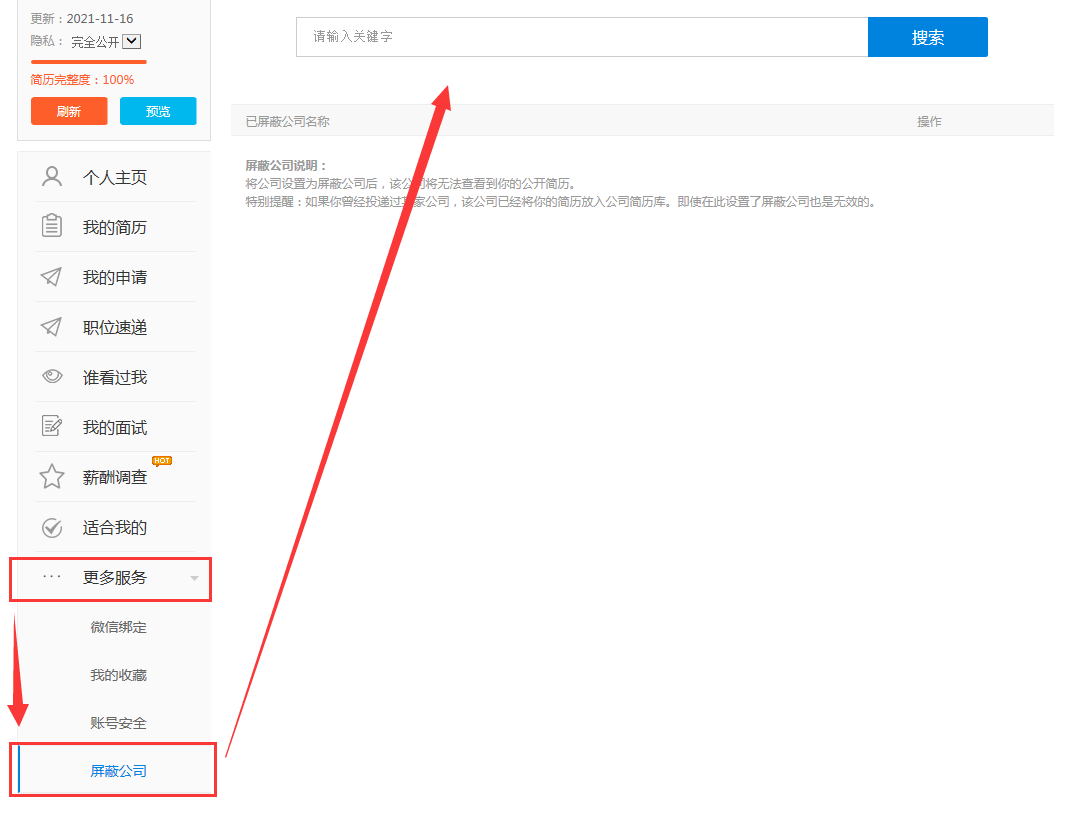
Task: Open the 完全公开 privacy dropdown
Action: click(x=106, y=42)
